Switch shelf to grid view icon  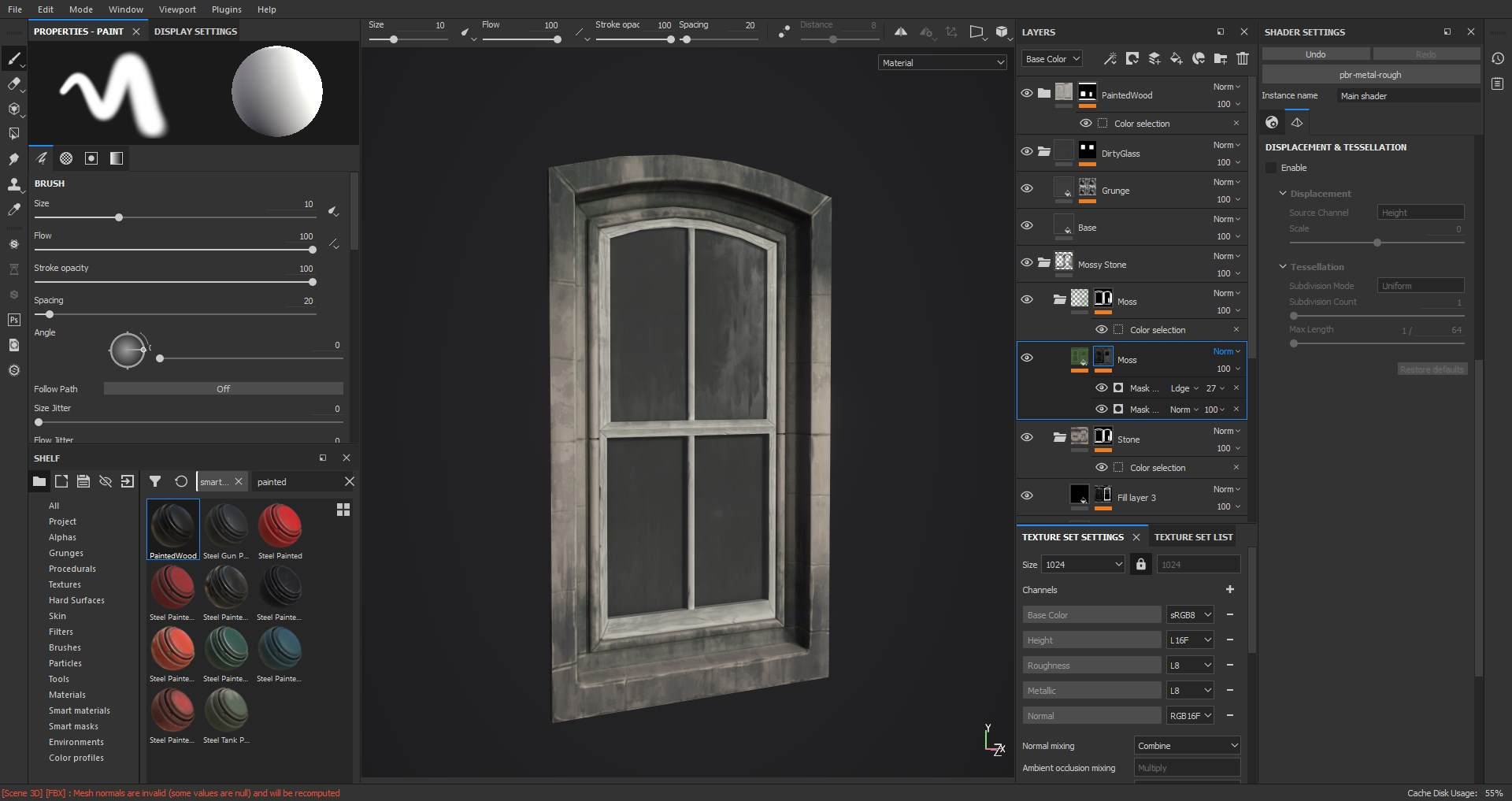tap(343, 510)
